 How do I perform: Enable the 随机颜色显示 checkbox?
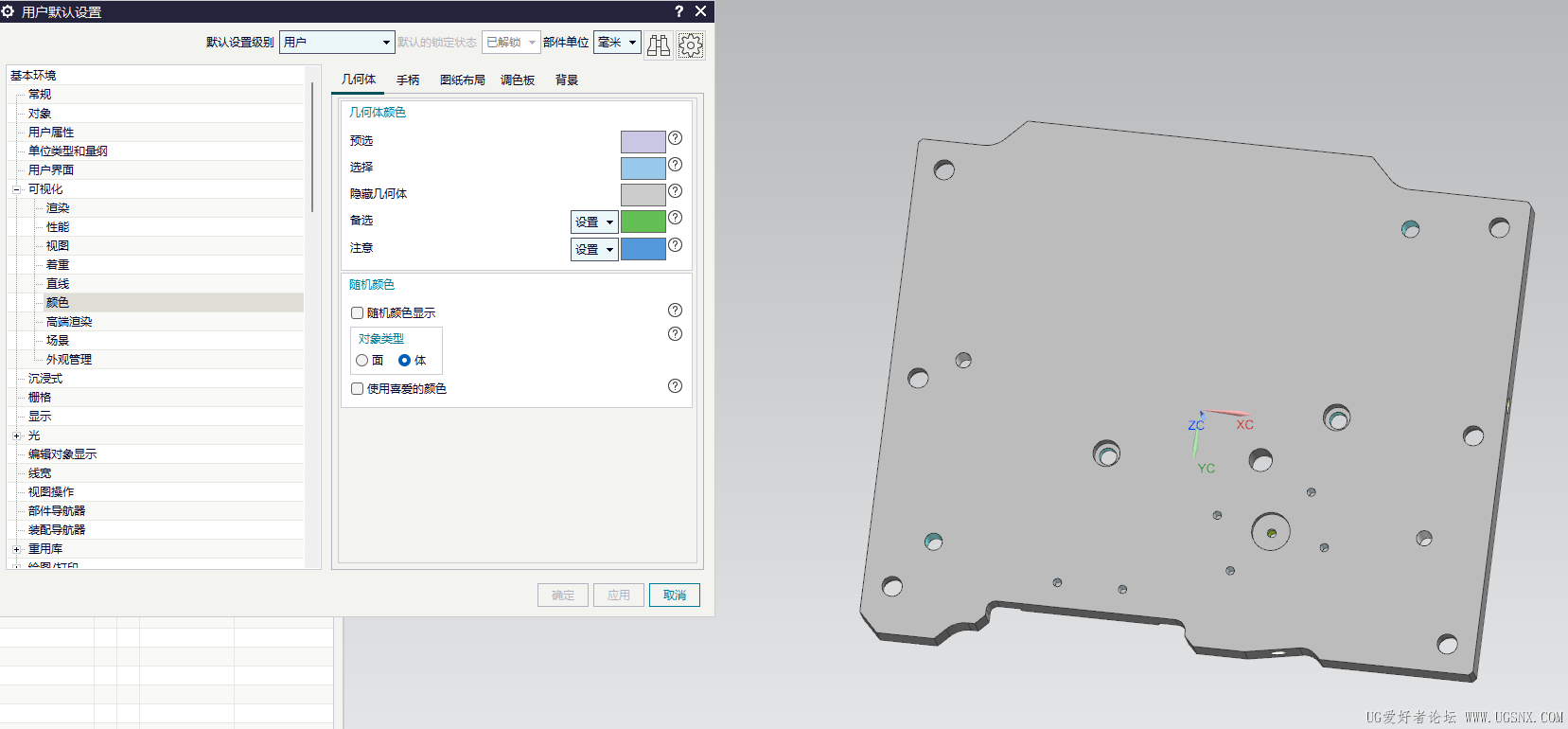[357, 312]
